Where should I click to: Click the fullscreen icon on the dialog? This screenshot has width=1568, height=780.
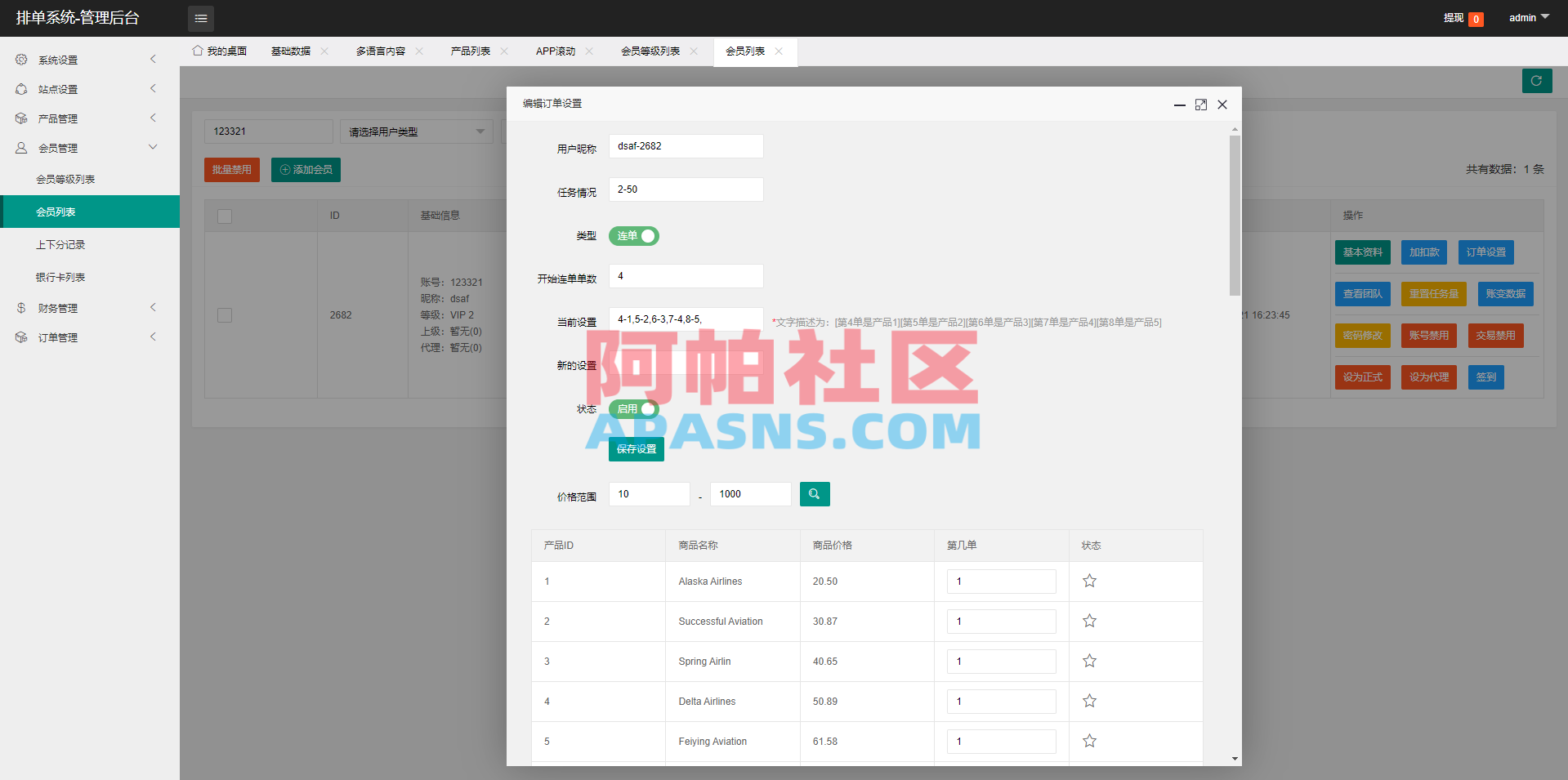[1201, 105]
